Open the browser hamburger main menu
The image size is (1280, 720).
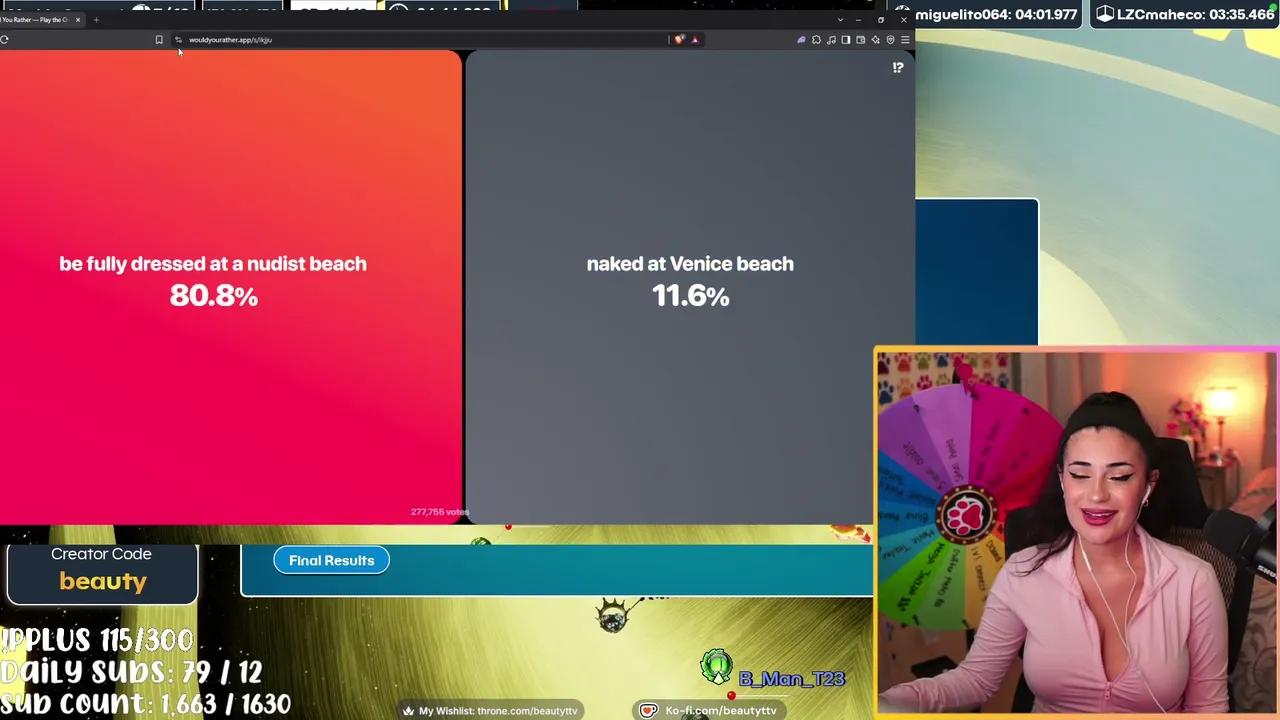click(x=905, y=40)
